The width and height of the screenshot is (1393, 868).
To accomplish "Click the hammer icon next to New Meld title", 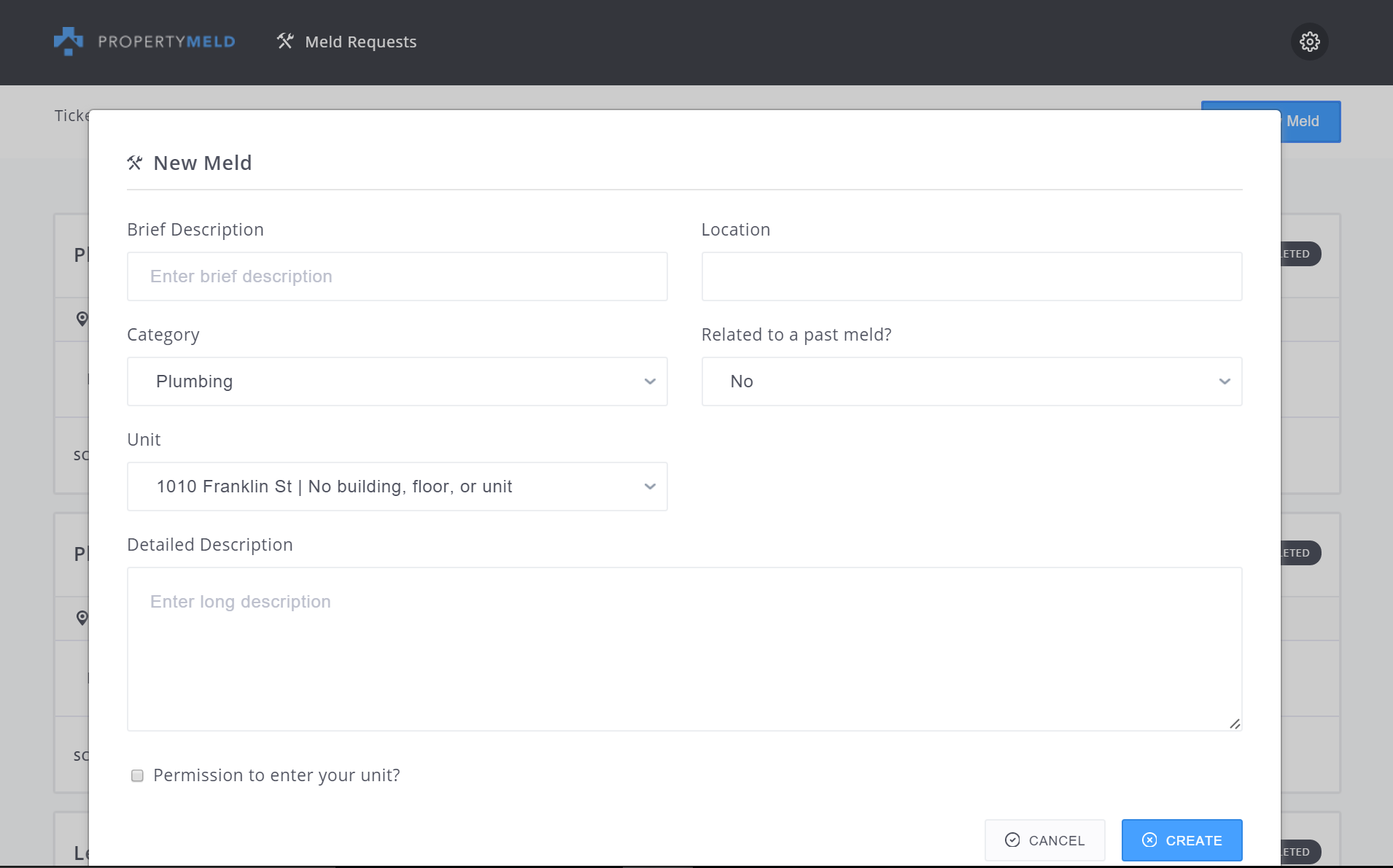I will [135, 163].
